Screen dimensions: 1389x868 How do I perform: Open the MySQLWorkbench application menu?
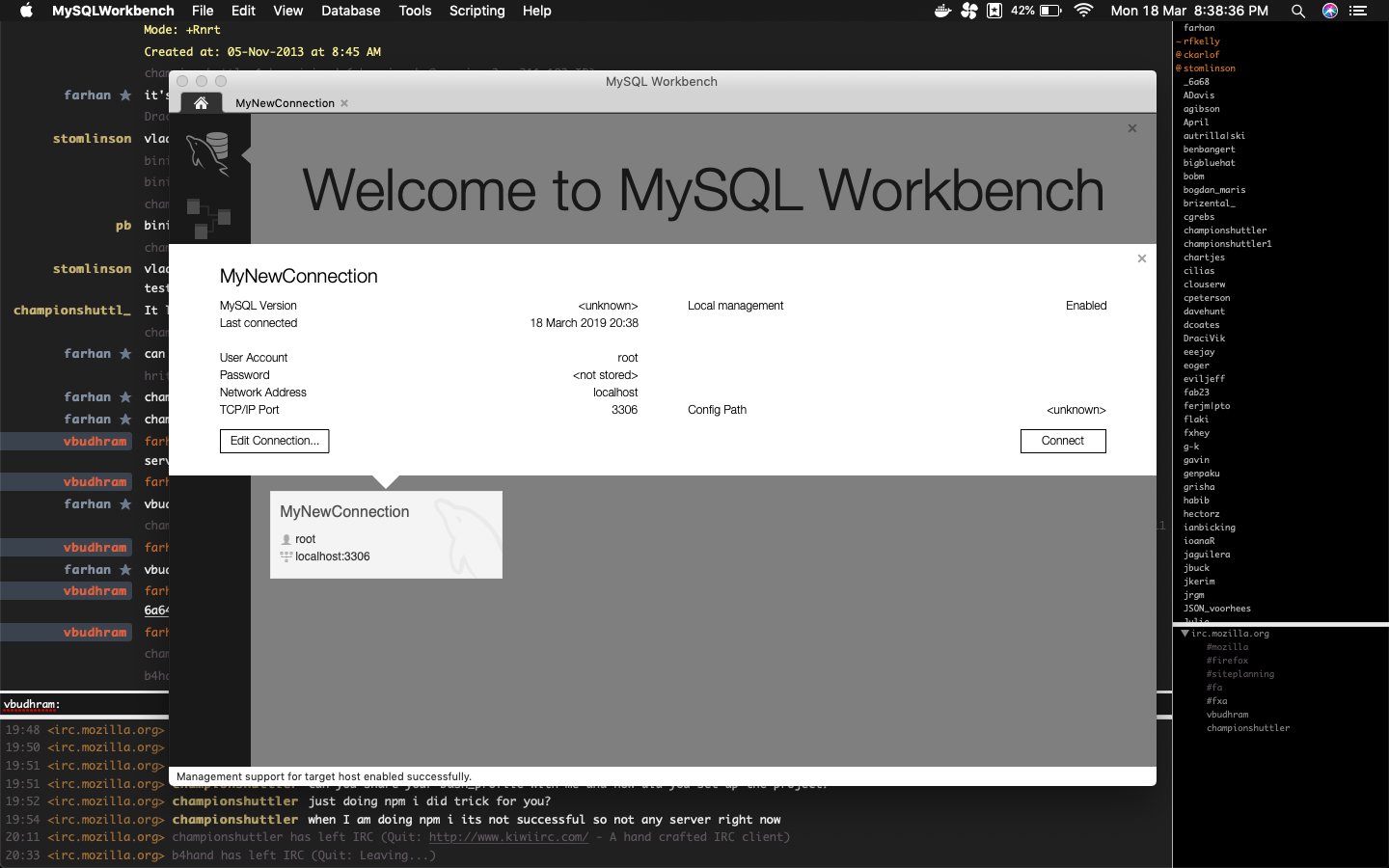pyautogui.click(x=113, y=11)
